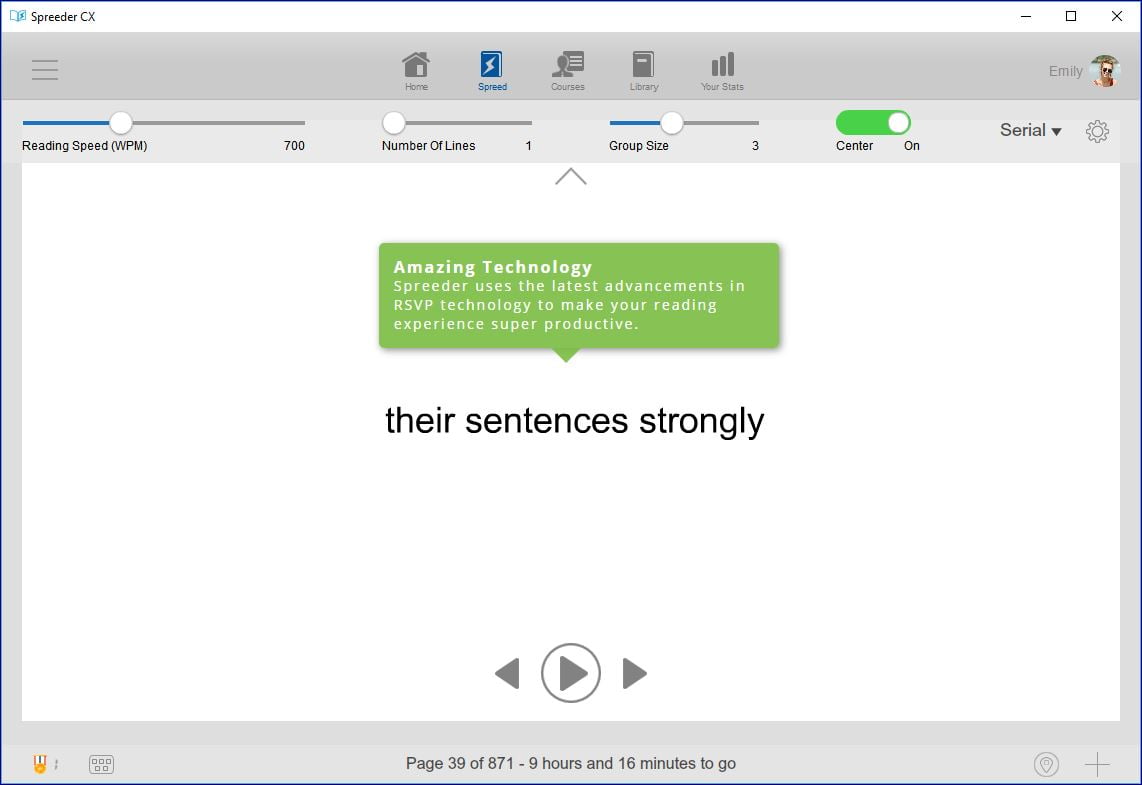The height and width of the screenshot is (785, 1142).
Task: Collapse the settings bar with up chevron
Action: (570, 177)
